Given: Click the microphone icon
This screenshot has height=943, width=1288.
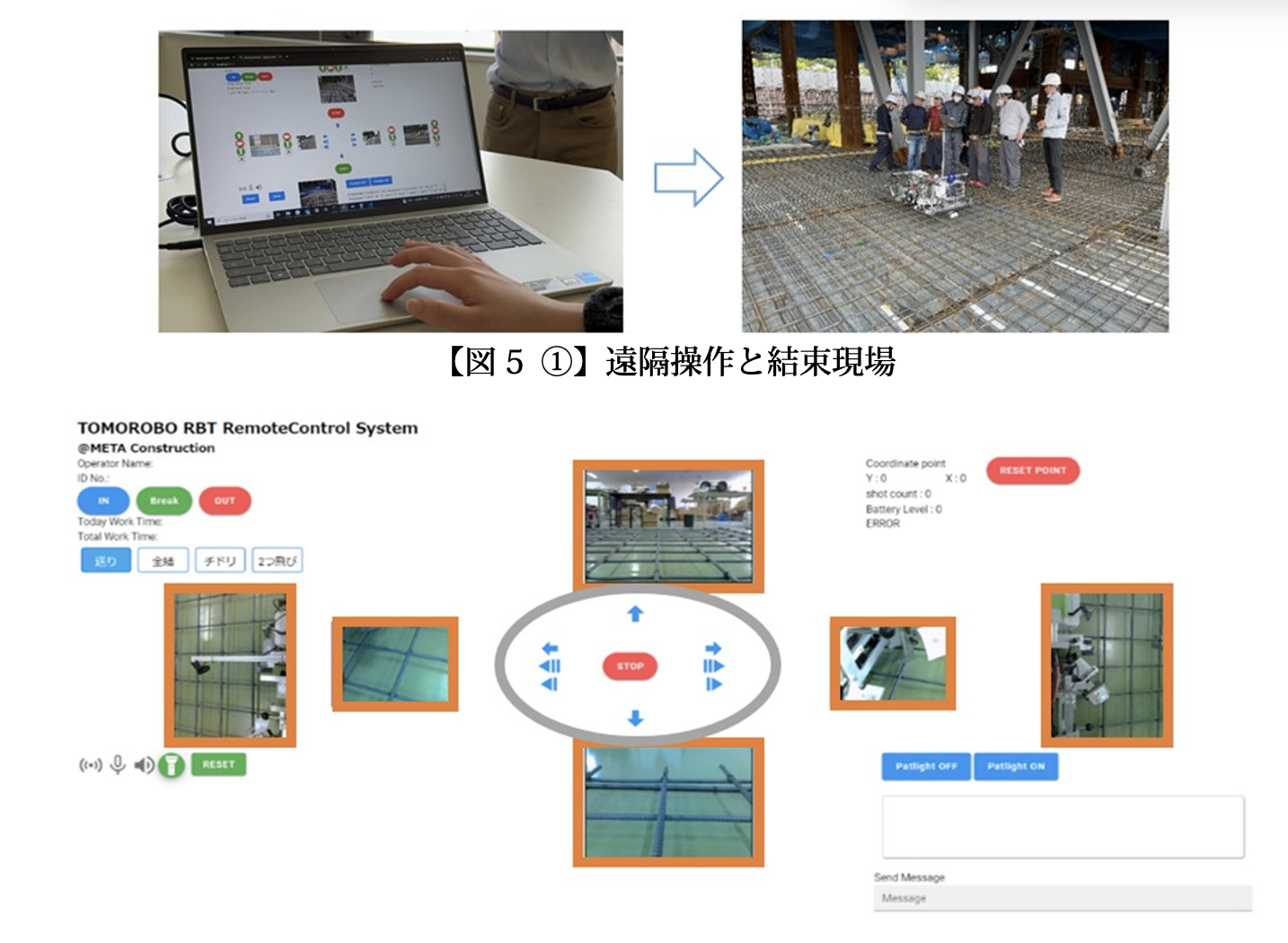Looking at the screenshot, I should tap(118, 765).
